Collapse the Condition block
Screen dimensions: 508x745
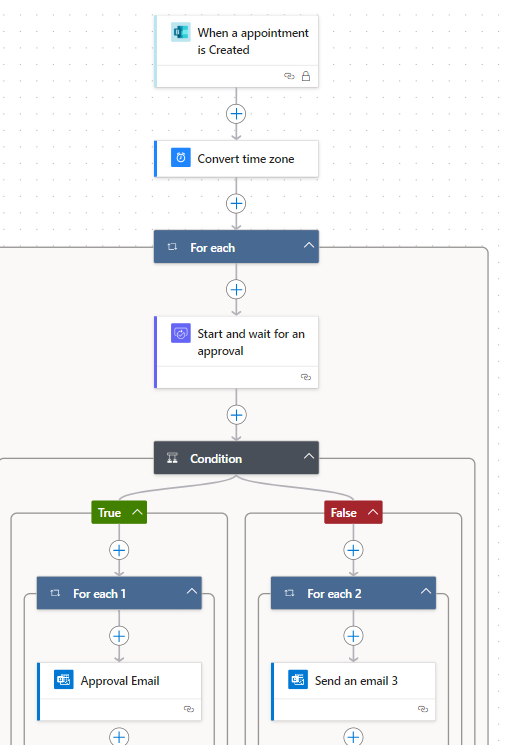(x=309, y=456)
